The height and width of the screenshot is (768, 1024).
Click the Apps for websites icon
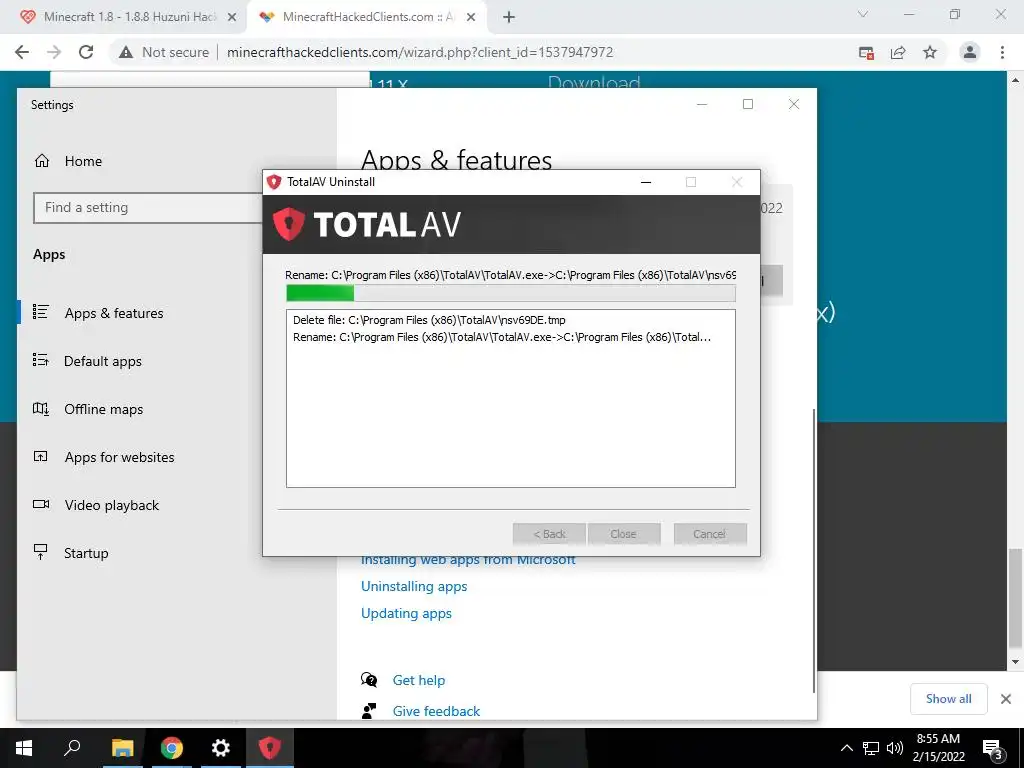40,456
